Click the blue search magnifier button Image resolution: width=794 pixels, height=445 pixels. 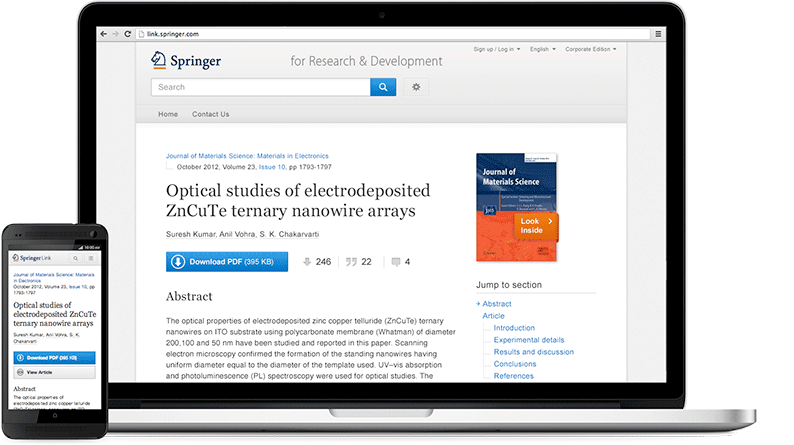(383, 87)
